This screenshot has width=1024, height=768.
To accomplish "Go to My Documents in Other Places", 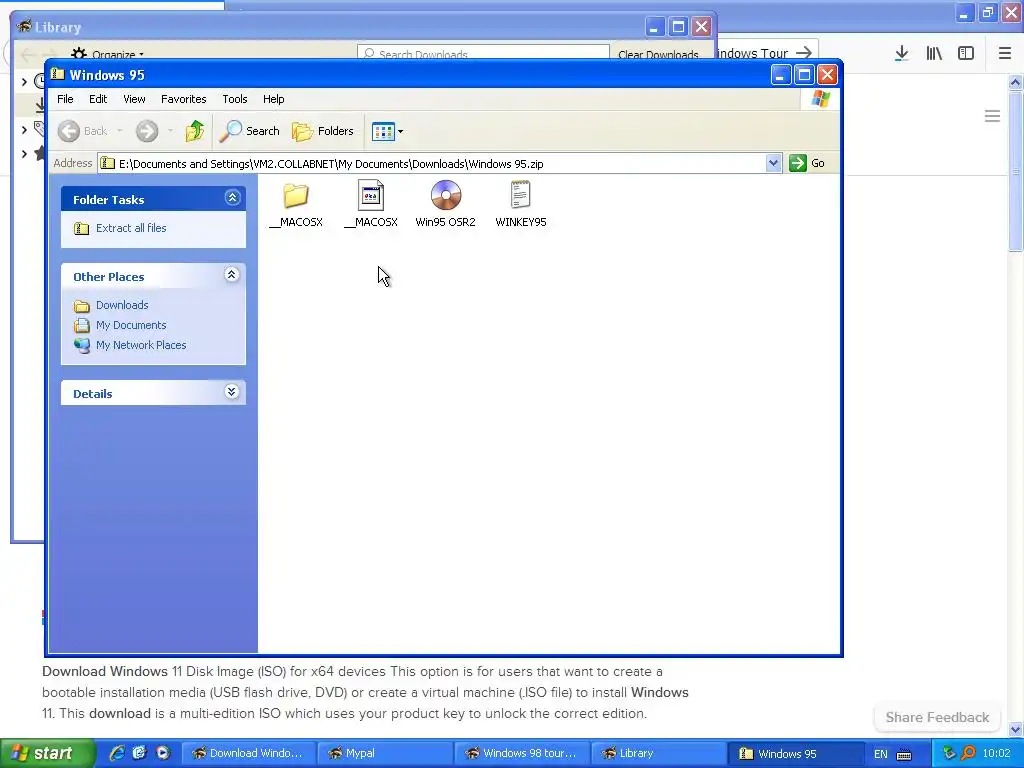I will click(131, 325).
